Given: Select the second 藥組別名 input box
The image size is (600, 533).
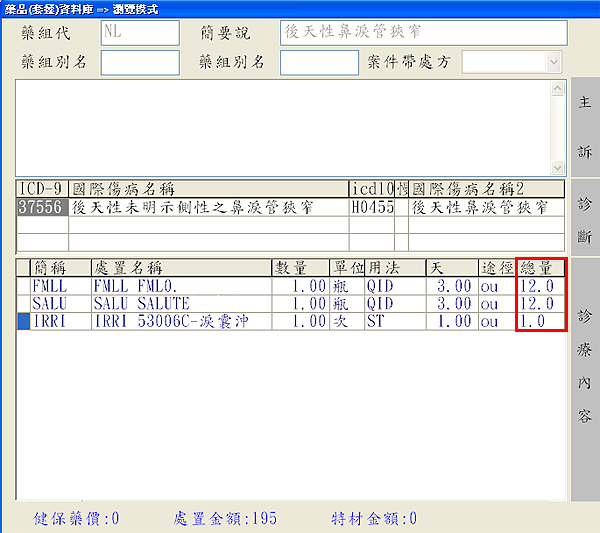Looking at the screenshot, I should (318, 62).
